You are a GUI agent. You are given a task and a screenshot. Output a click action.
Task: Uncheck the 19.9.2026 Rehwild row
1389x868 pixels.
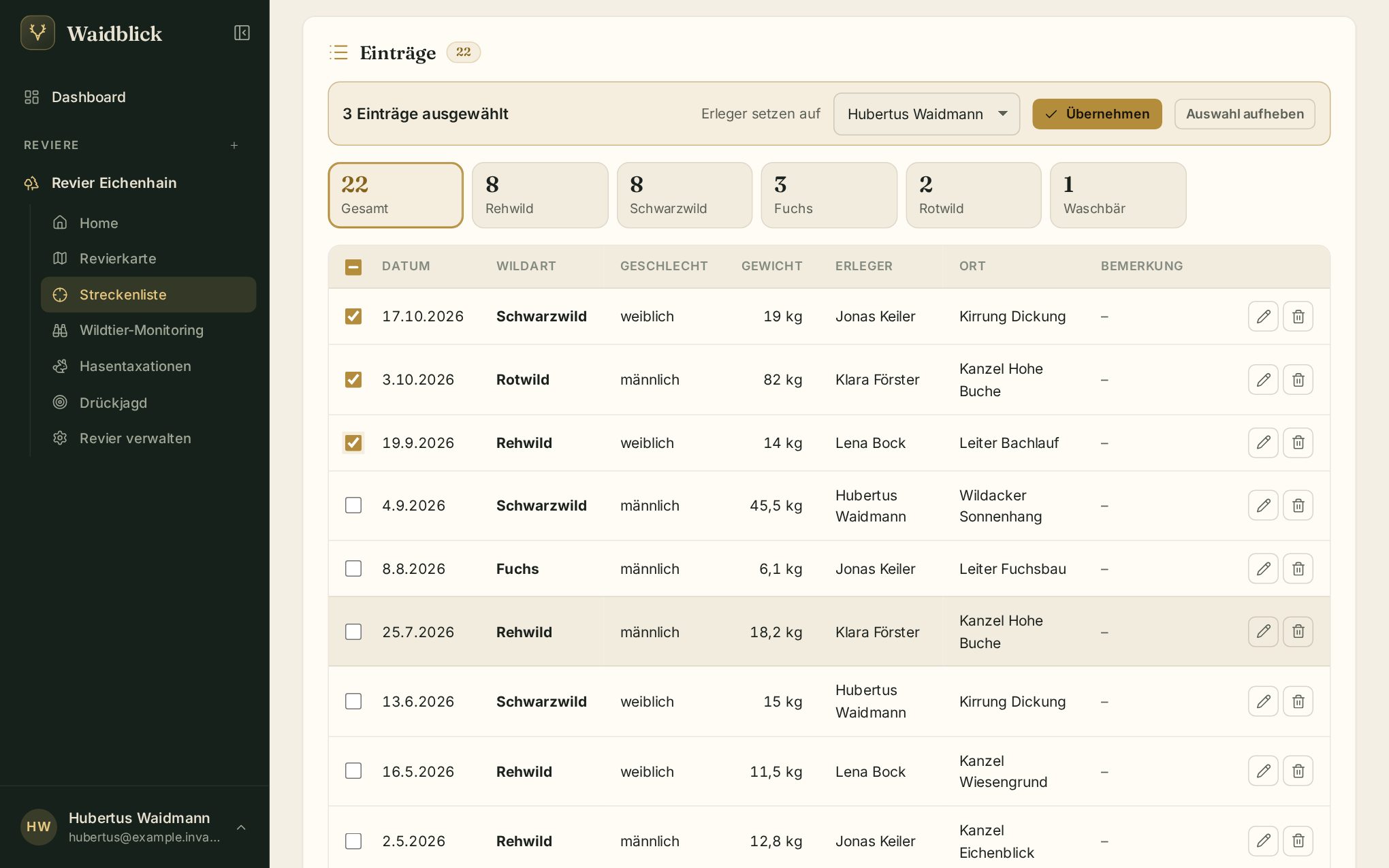pyautogui.click(x=353, y=443)
